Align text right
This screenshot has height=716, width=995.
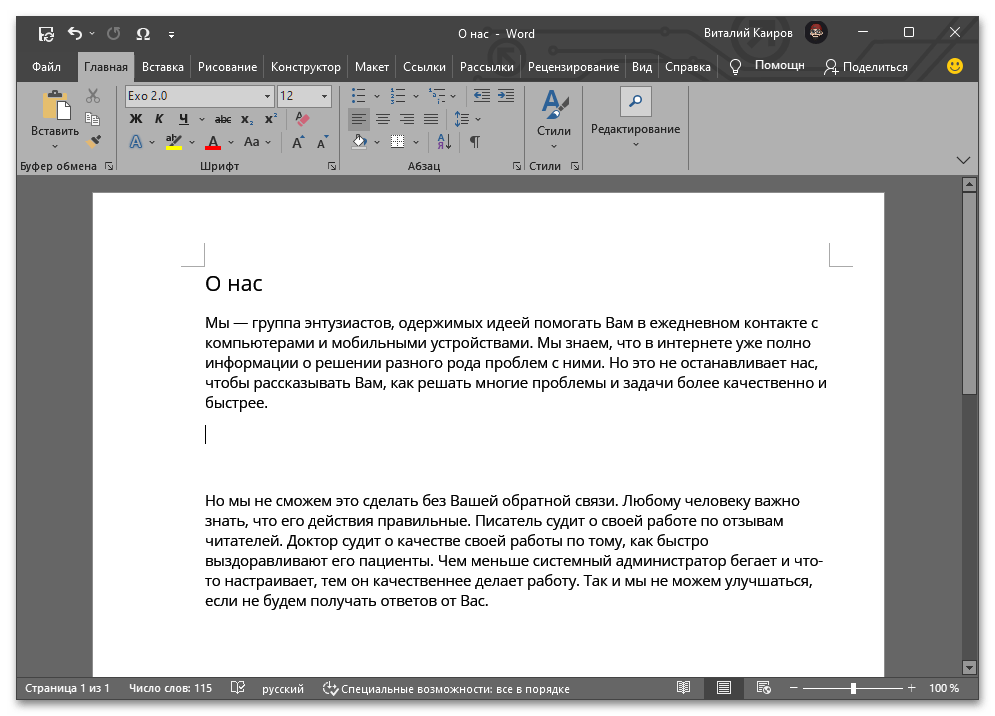coord(407,119)
